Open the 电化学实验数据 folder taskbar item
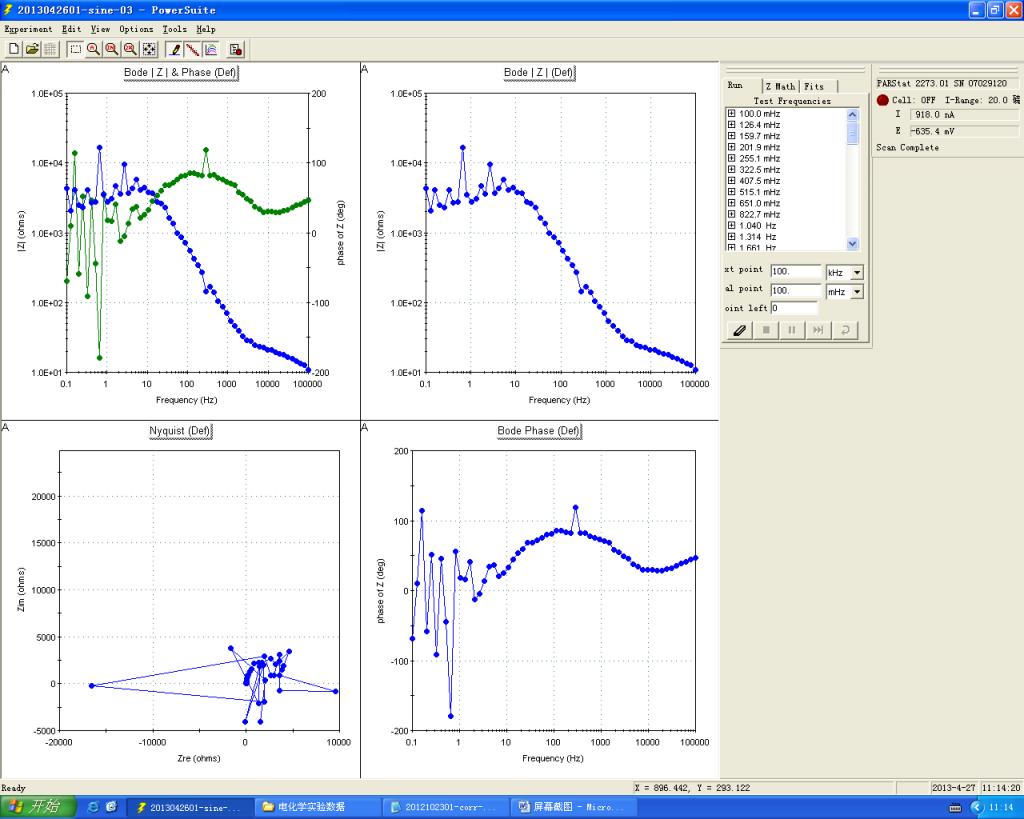The image size is (1024, 819). pos(317,808)
